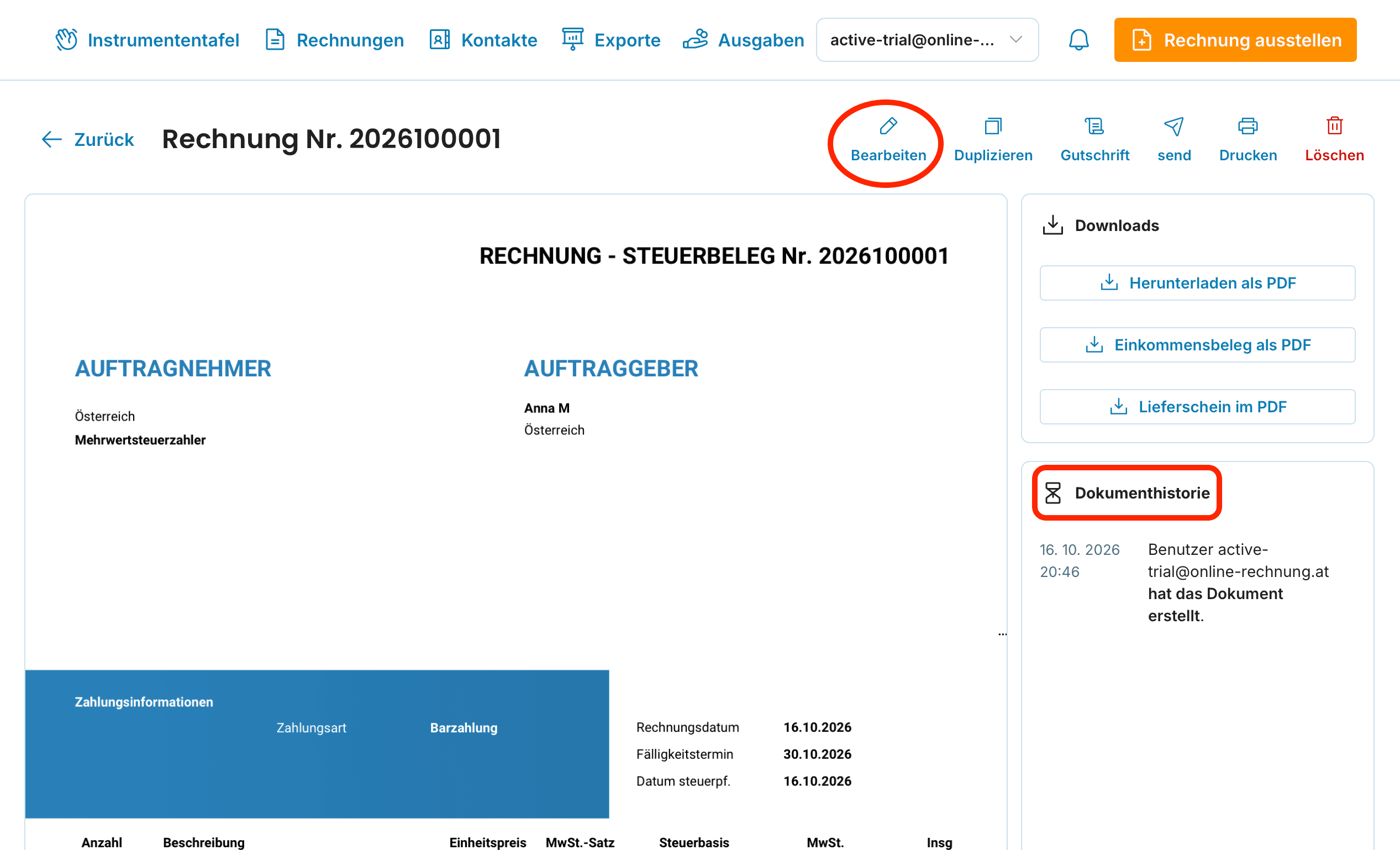Print using the Drucken printer icon
Viewport: 1400px width, 850px height.
[x=1248, y=125]
